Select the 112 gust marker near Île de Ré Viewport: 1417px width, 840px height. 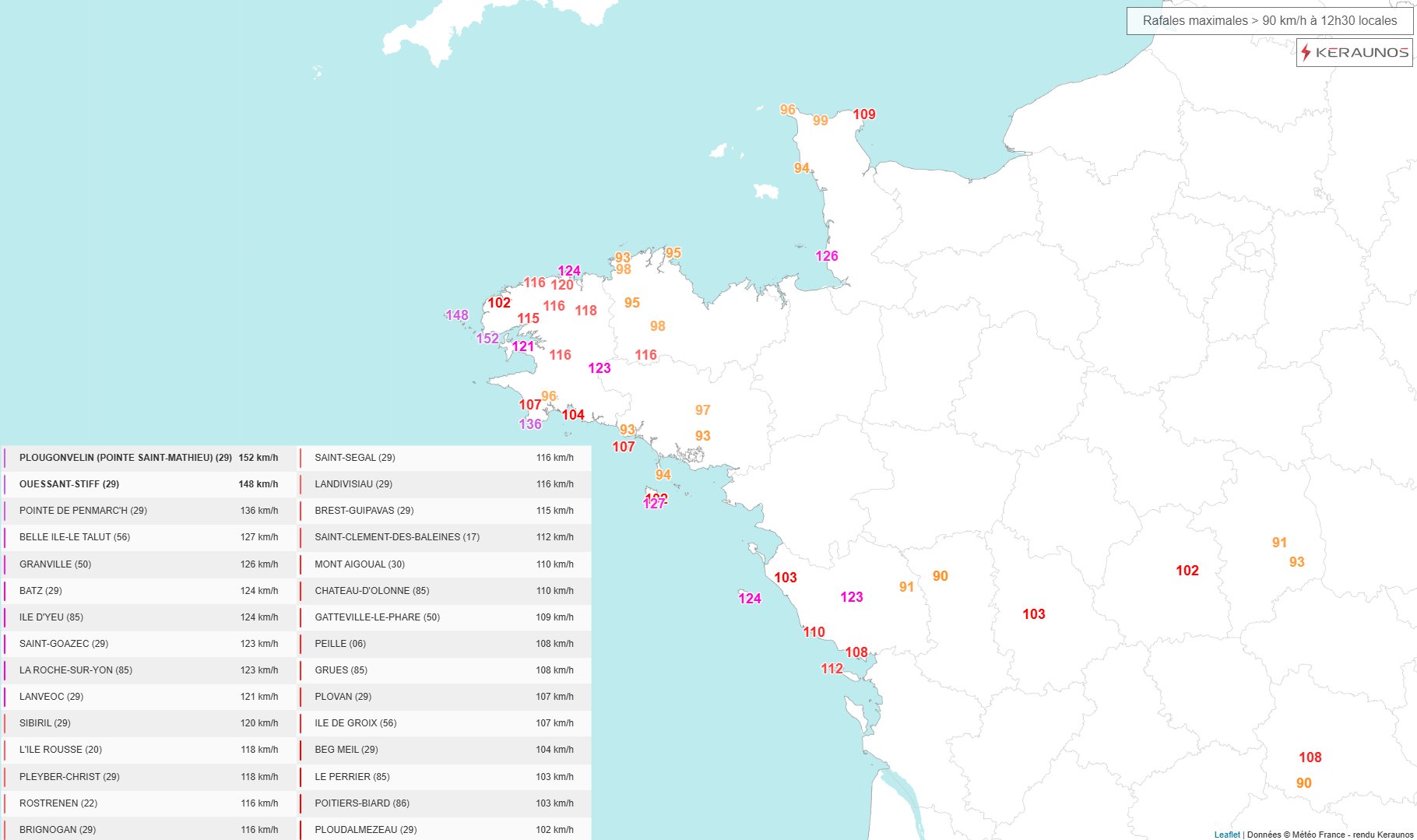[x=832, y=669]
